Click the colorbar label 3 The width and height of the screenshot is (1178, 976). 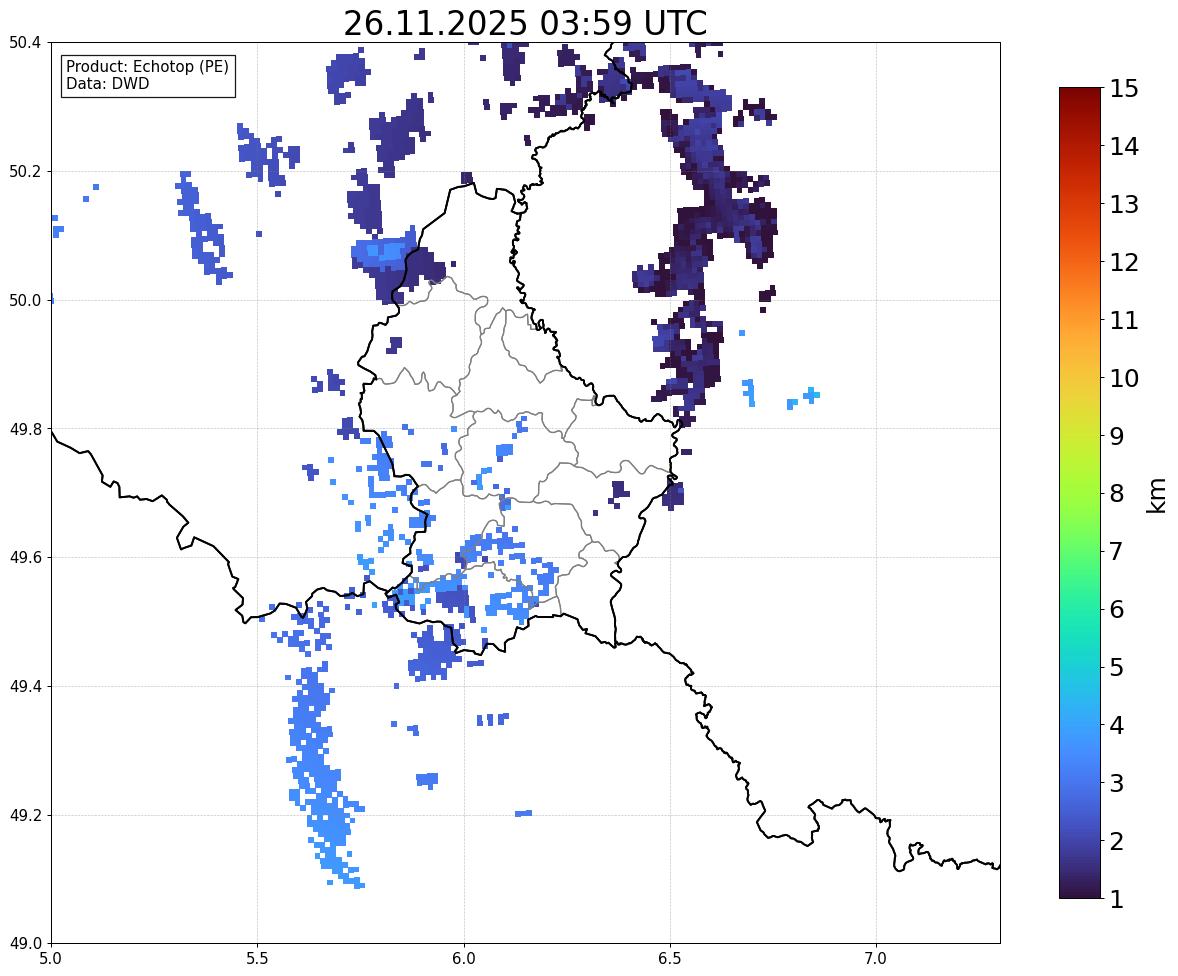click(x=1116, y=783)
